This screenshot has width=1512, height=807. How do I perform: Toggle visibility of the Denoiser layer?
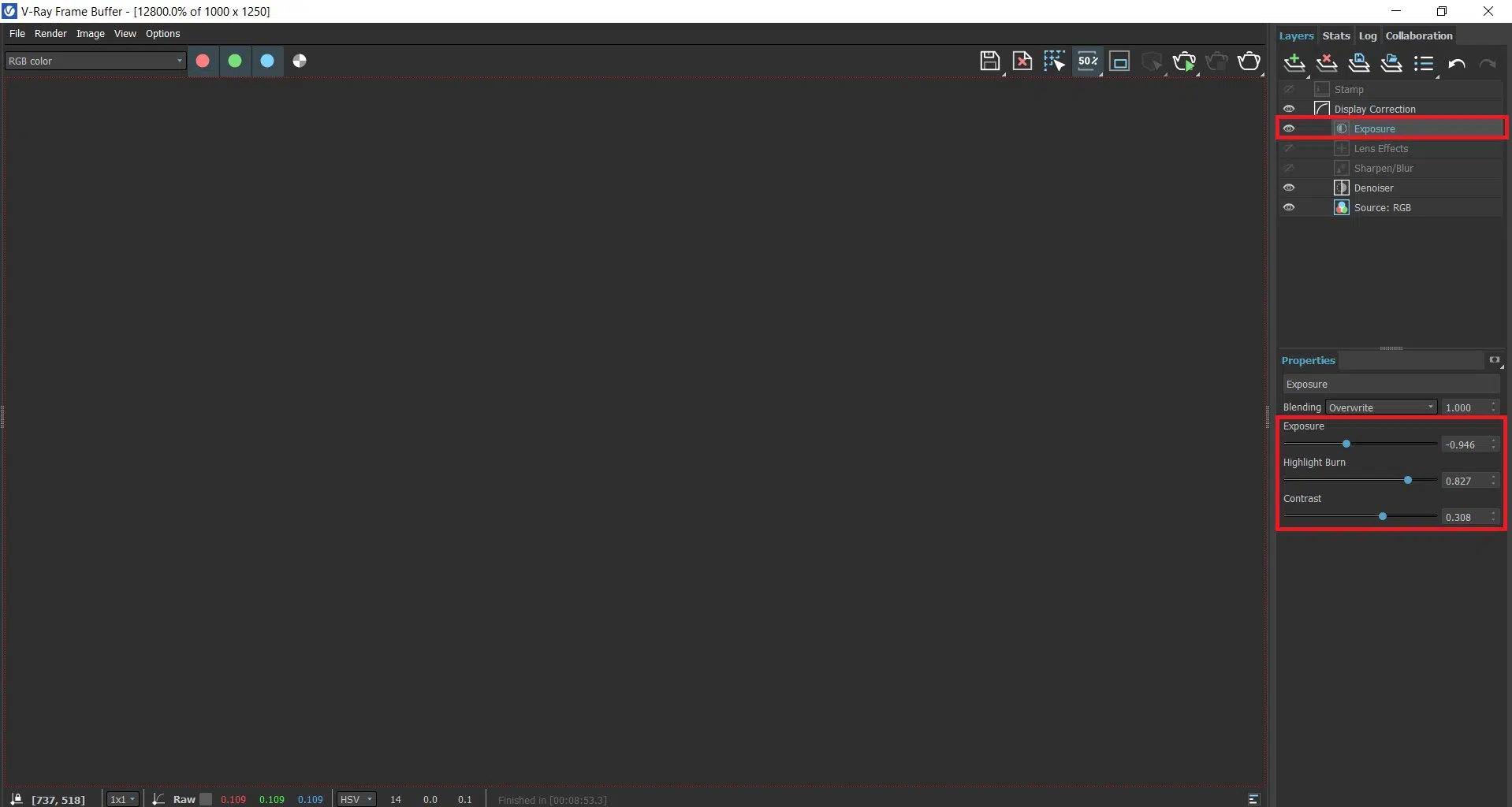[x=1289, y=188]
